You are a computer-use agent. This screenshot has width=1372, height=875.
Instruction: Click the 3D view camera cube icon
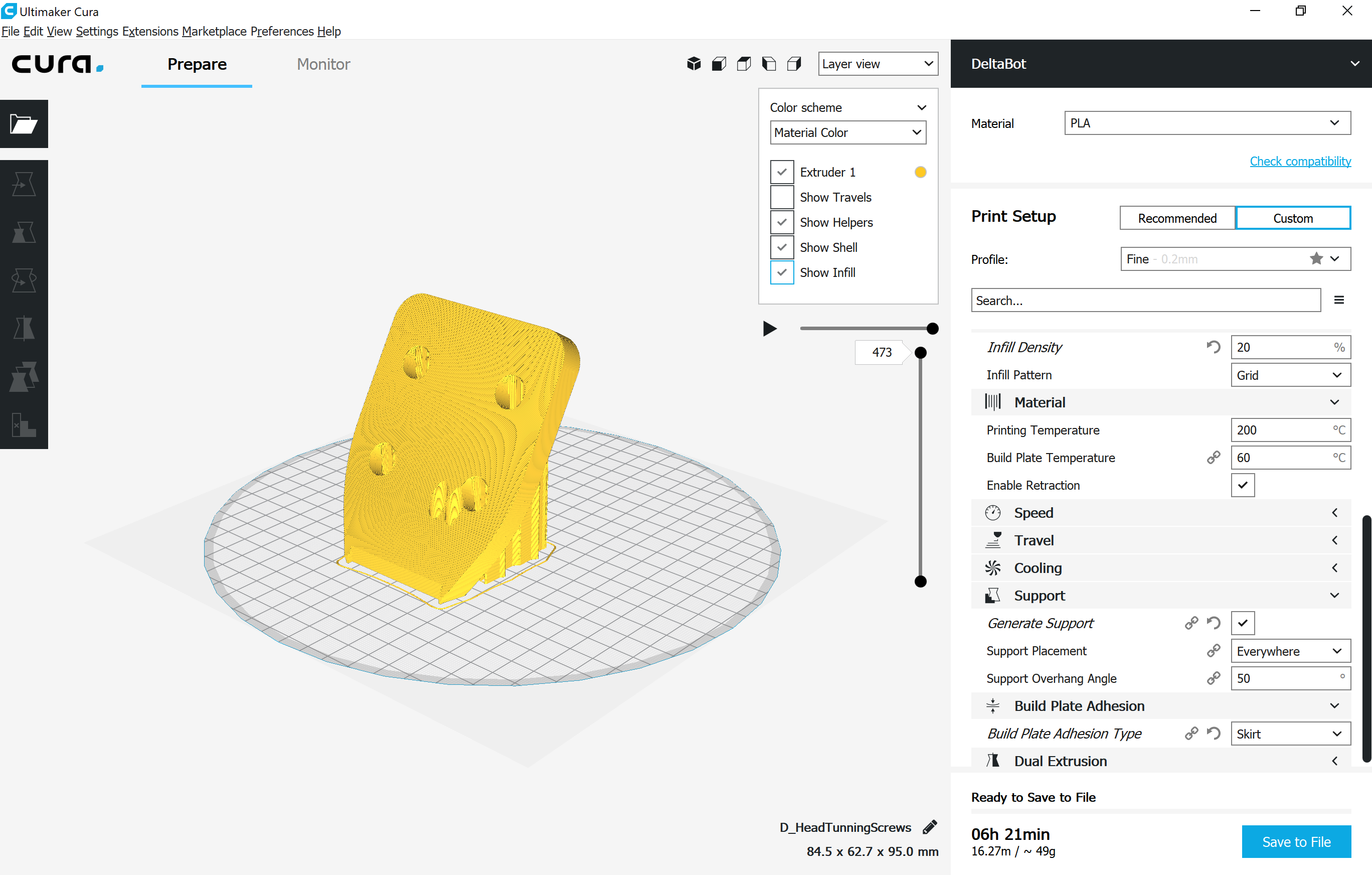click(x=694, y=64)
